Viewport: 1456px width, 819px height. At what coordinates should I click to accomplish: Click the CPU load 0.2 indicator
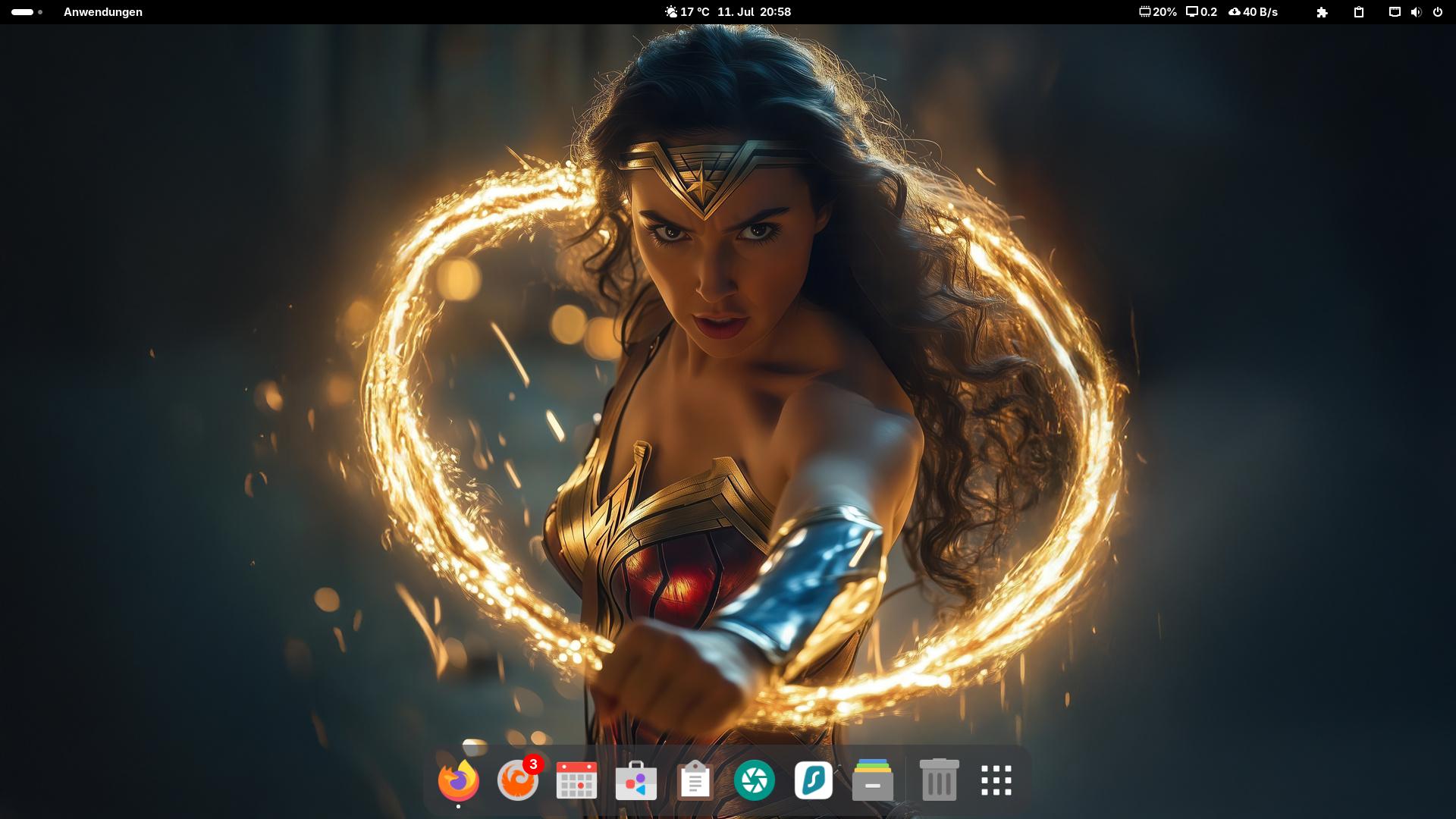pyautogui.click(x=1201, y=12)
